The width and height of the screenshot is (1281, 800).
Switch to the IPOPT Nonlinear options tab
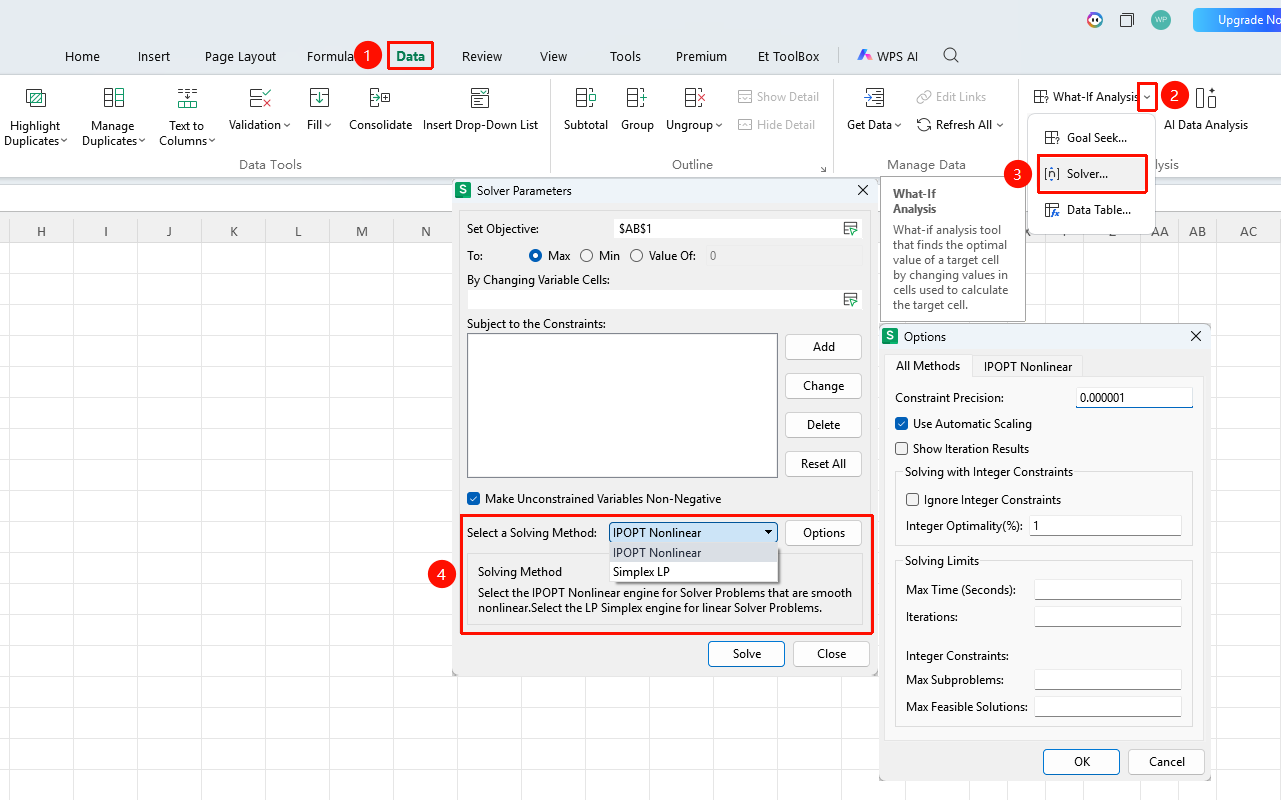tap(1028, 366)
